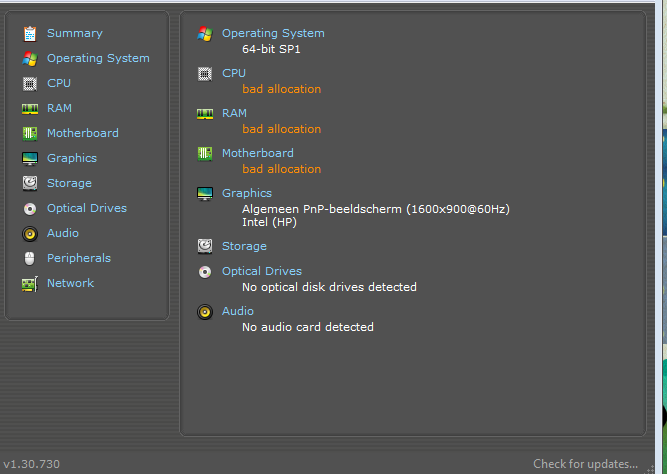Click the Storage hard drive sidebar icon
Screen dimensions: 667x474
tap(30, 183)
